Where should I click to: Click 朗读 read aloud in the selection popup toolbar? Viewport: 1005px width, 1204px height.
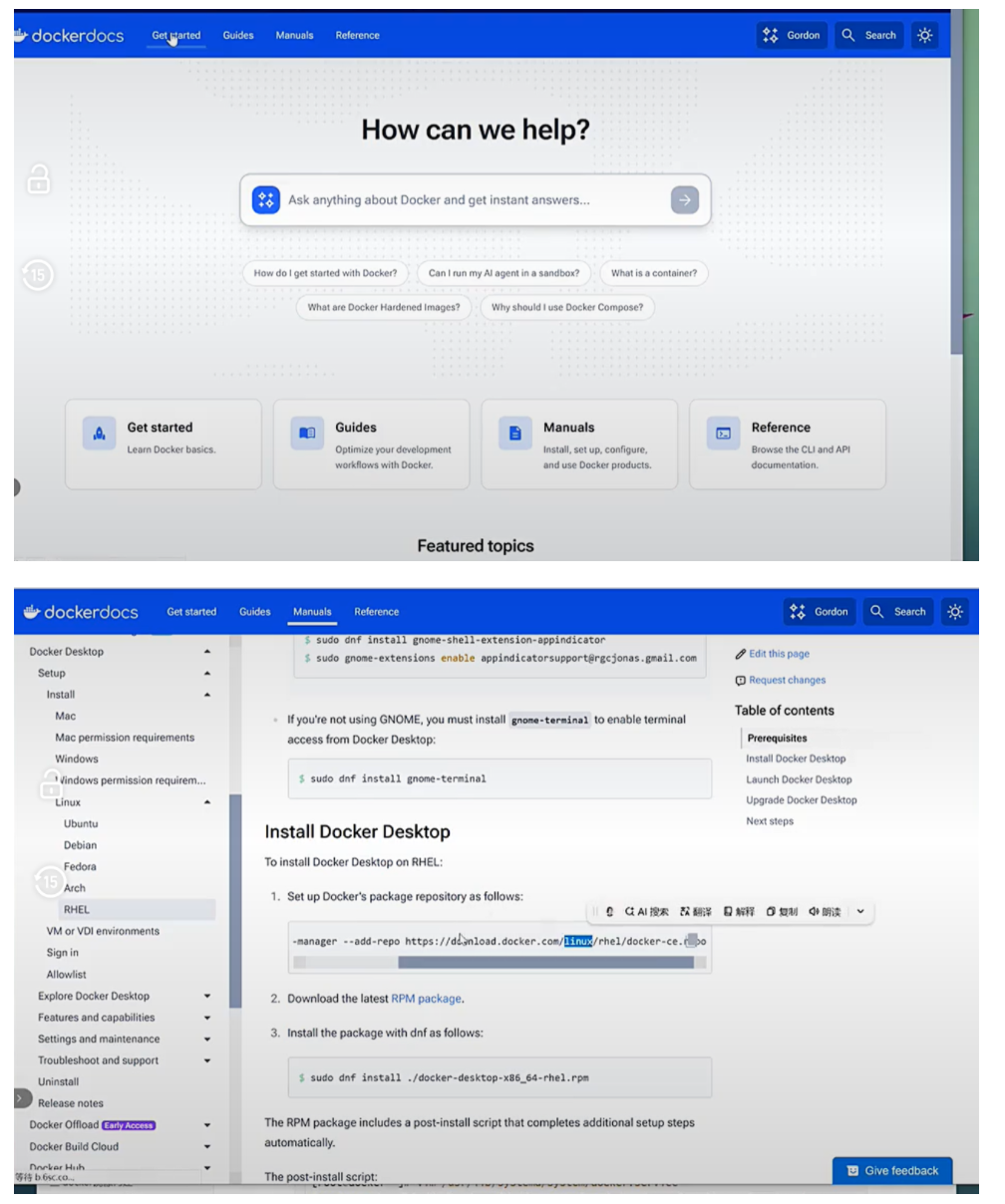coord(825,911)
